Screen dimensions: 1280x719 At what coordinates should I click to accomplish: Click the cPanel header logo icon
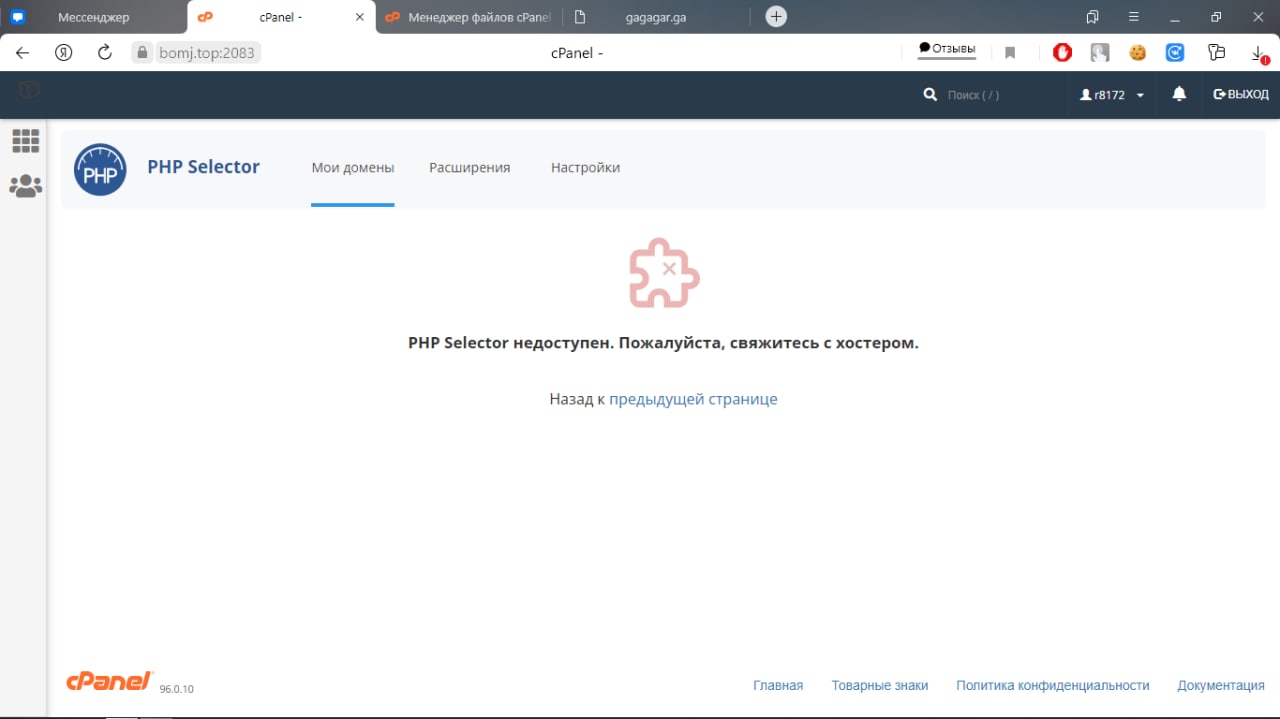29,91
